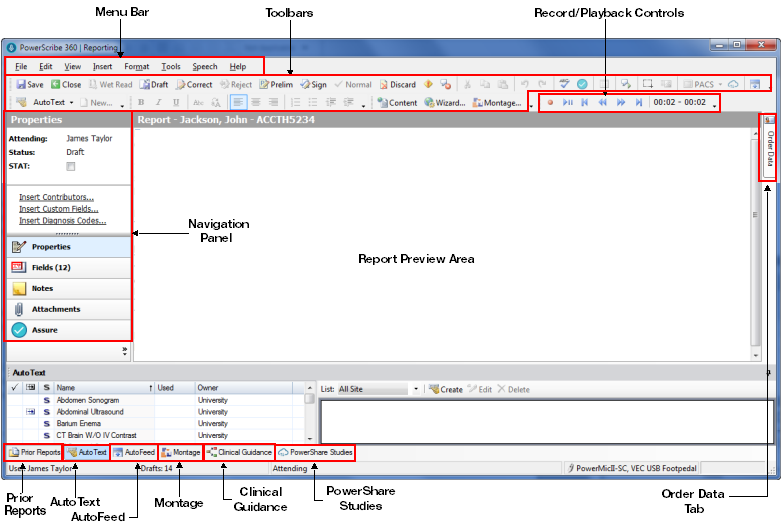Switch to the Clinical Guidance tab
The width and height of the screenshot is (783, 526).
(x=239, y=452)
